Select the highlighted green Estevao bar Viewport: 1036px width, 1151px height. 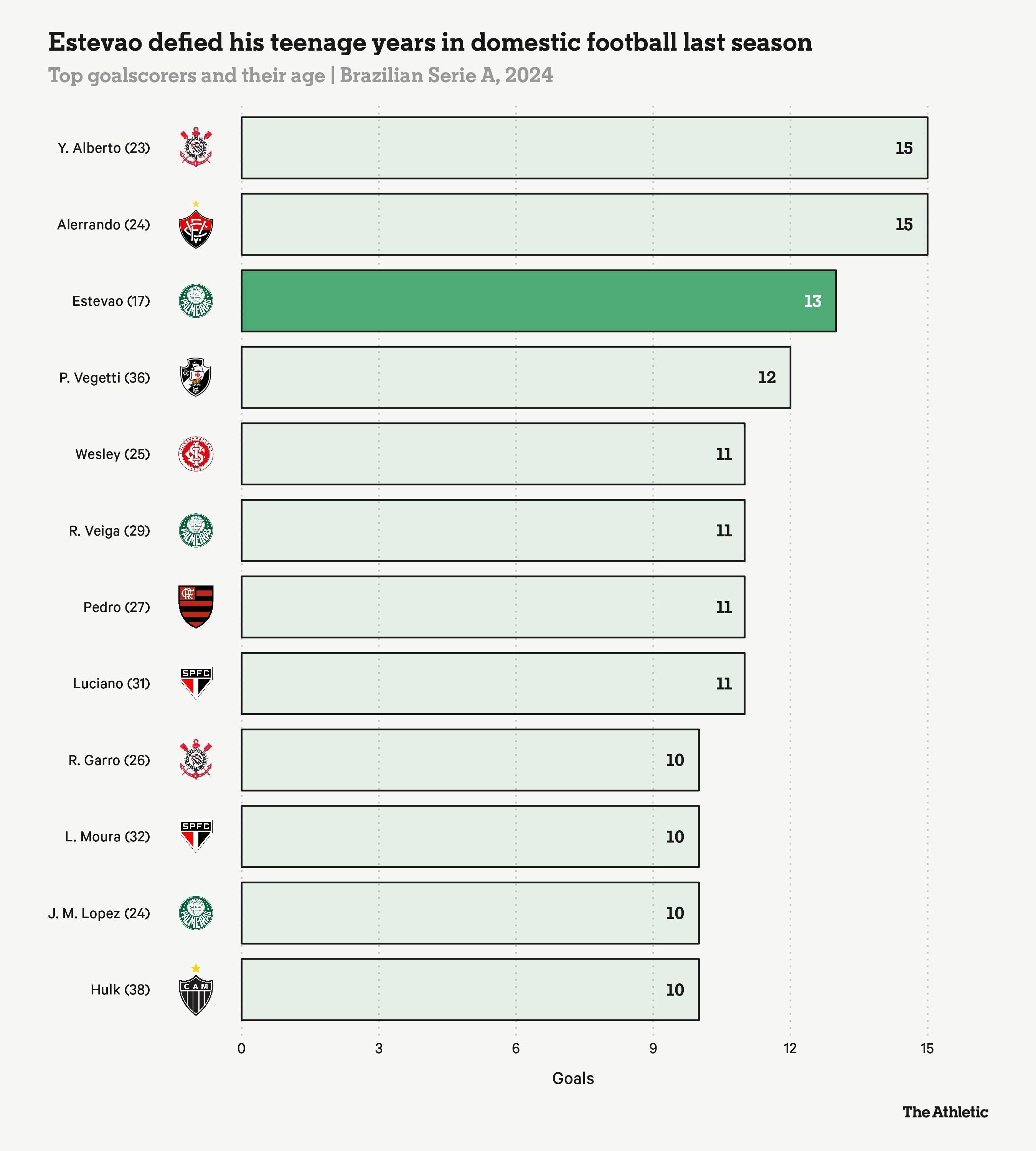click(538, 301)
